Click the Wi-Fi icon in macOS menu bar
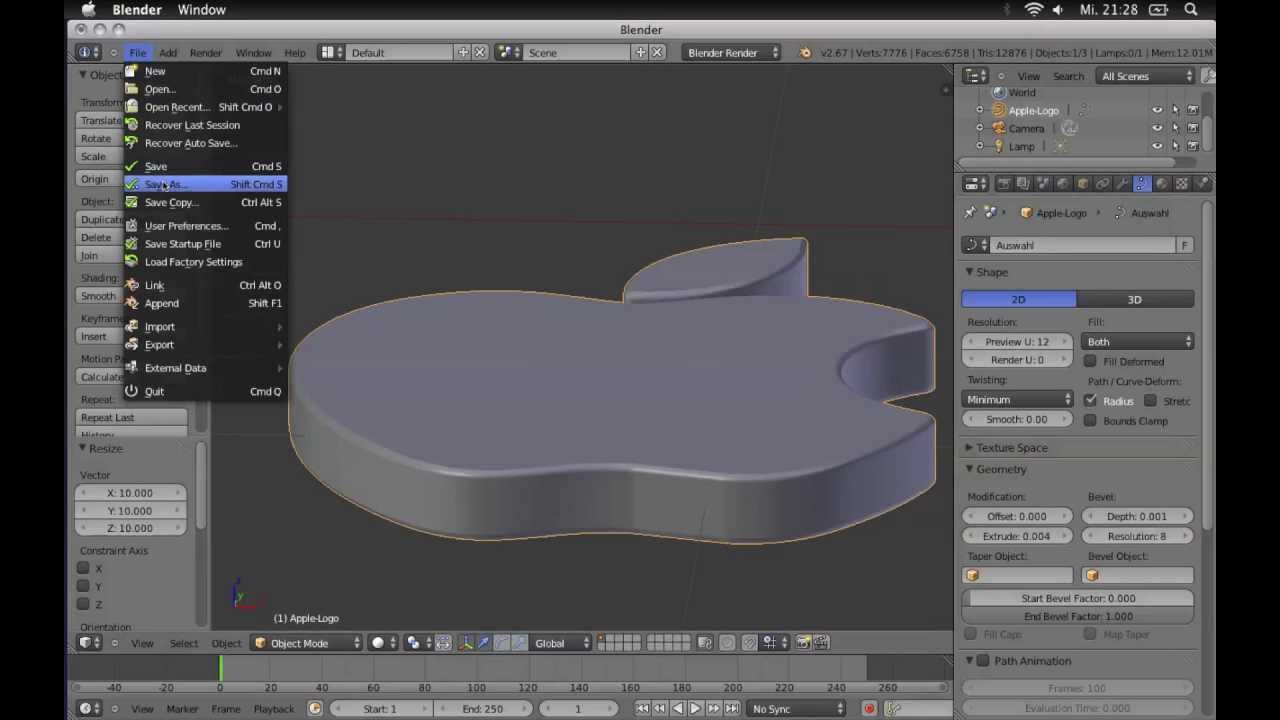 pos(1034,10)
